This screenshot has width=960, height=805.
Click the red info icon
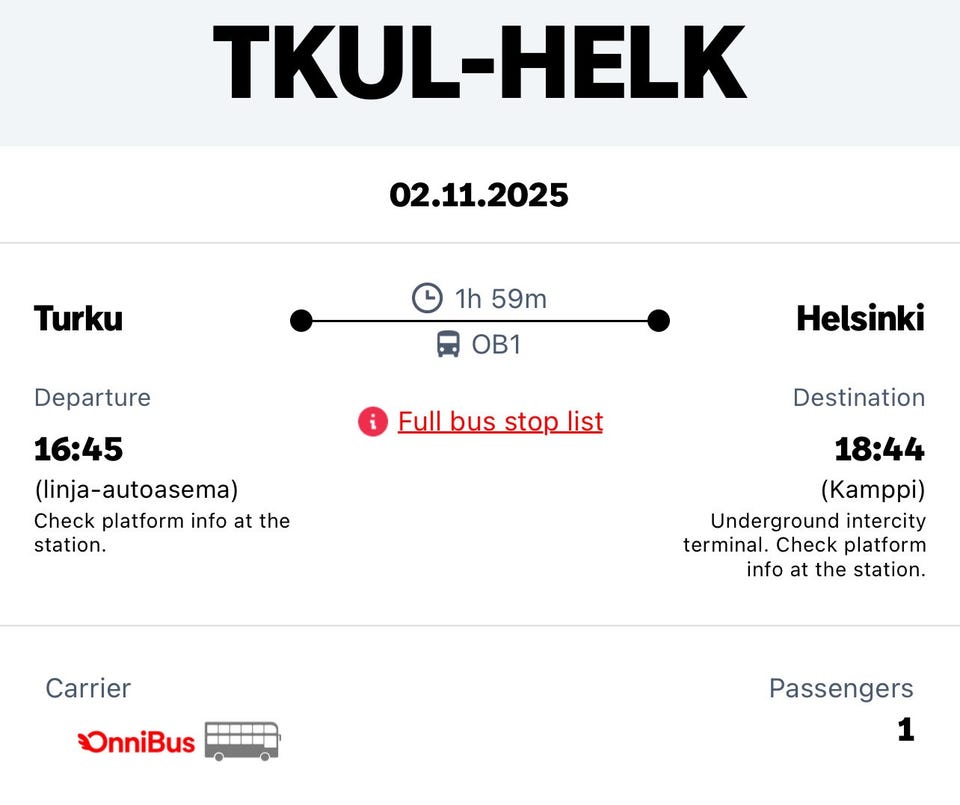(372, 422)
